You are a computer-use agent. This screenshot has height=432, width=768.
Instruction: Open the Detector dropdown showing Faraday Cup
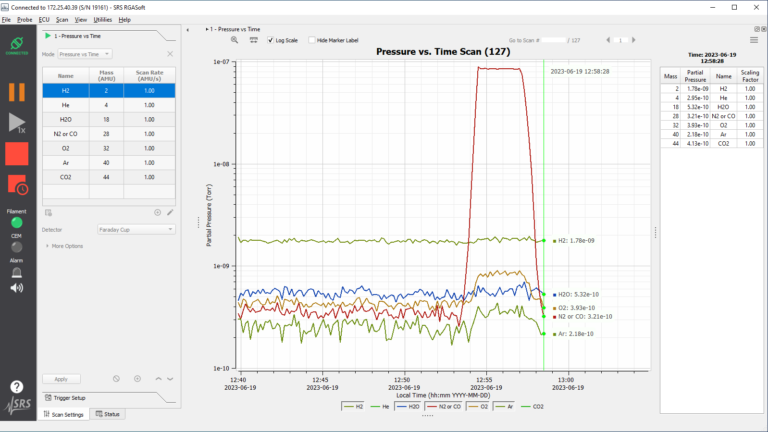pos(136,229)
